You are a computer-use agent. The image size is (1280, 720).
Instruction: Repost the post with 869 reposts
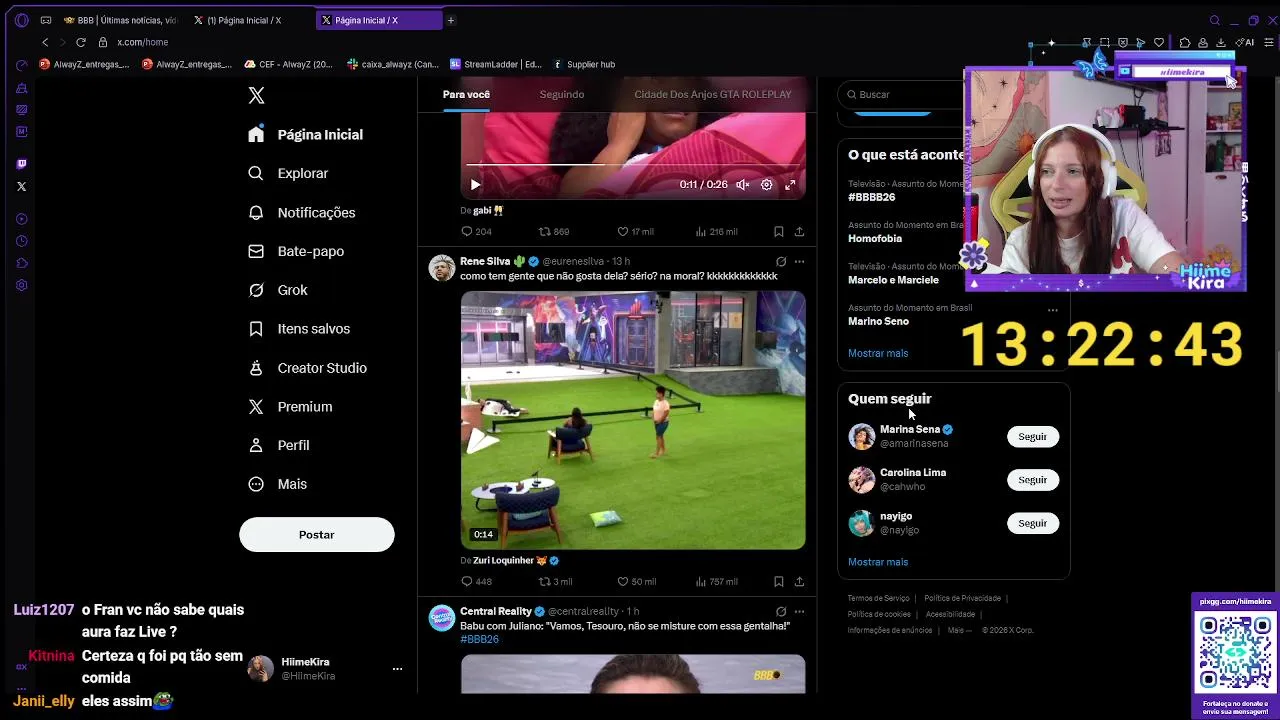[553, 231]
